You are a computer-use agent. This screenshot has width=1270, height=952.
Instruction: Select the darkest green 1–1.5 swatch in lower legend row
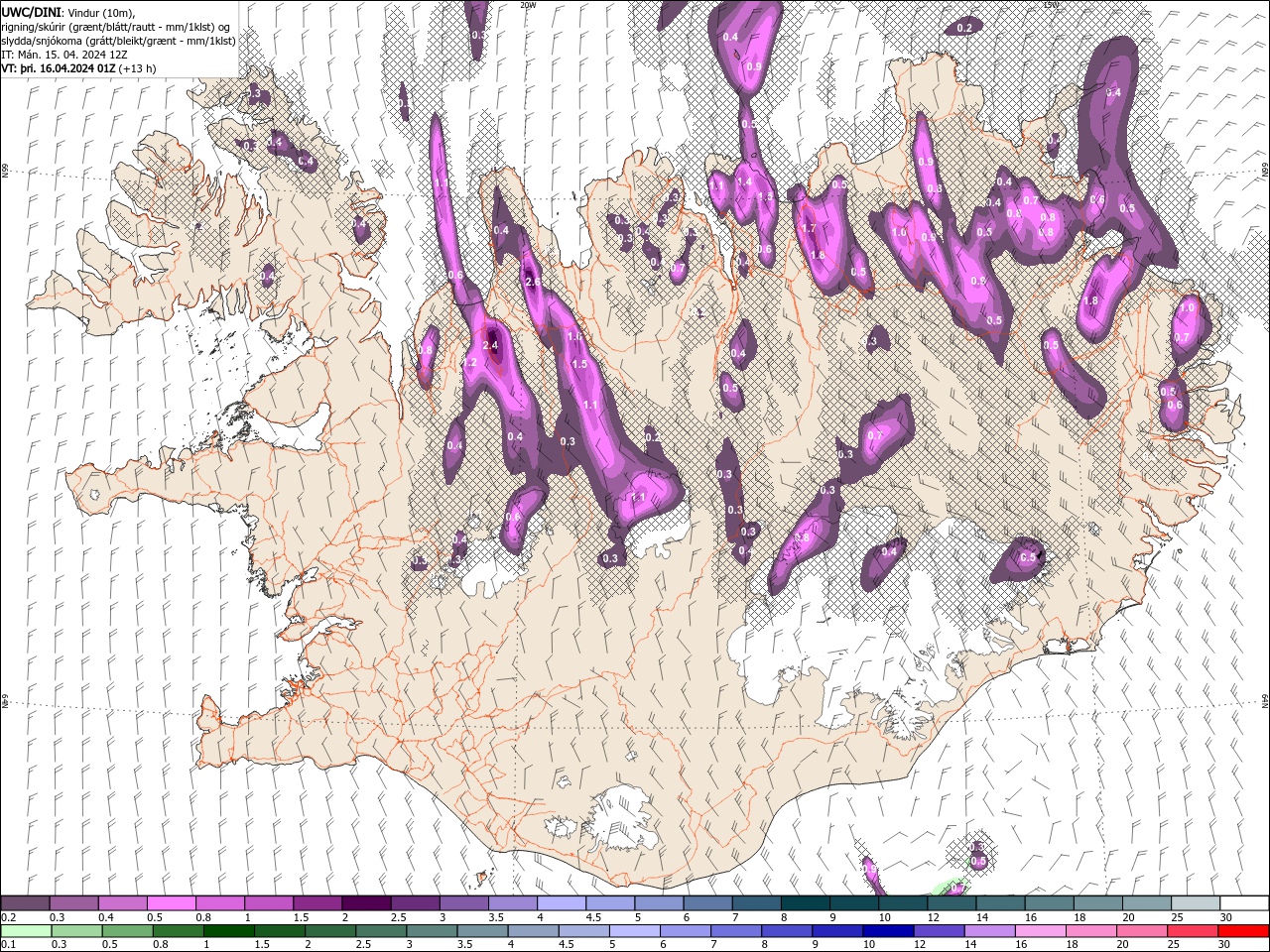[x=229, y=931]
